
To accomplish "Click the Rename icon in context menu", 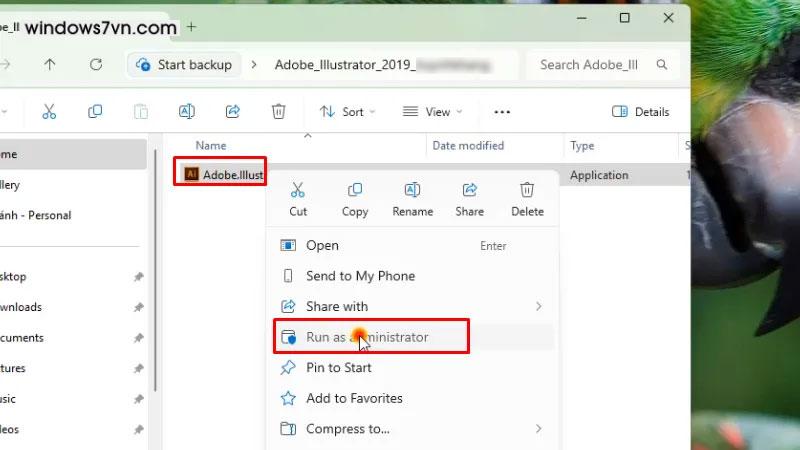I will (x=412, y=191).
